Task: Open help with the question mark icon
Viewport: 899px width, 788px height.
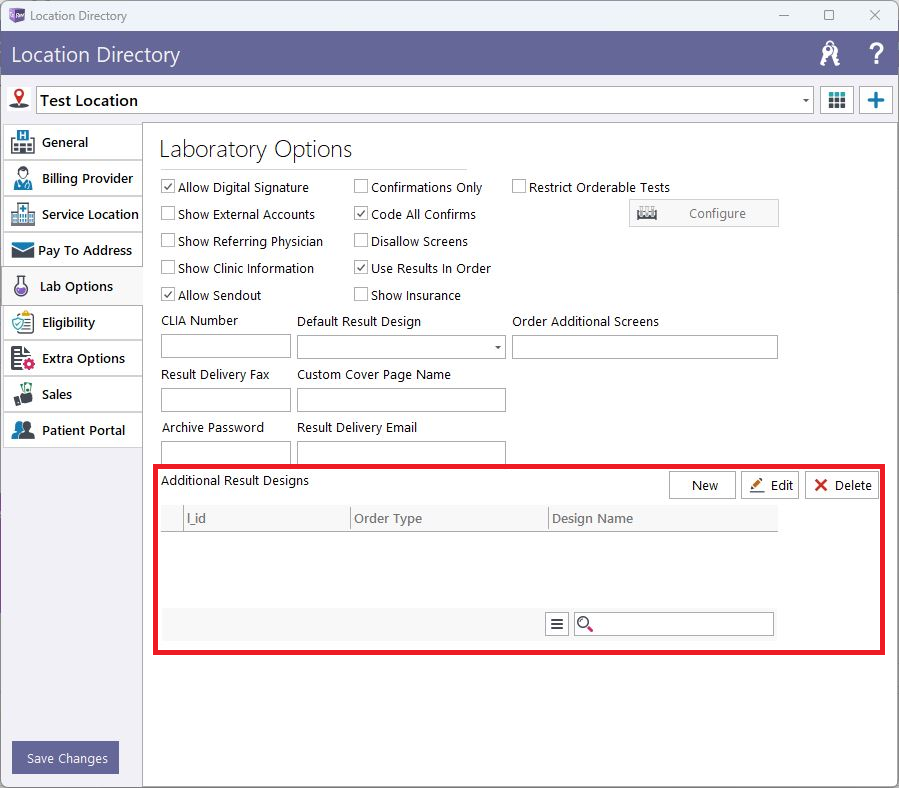Action: (x=875, y=54)
